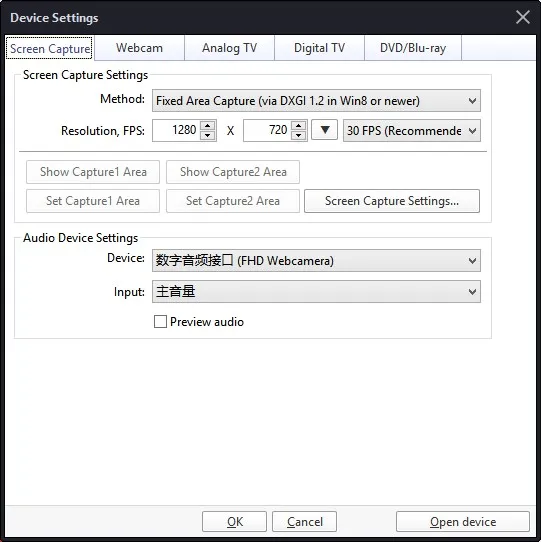
Task: Click the 1280 width input field
Action: click(177, 130)
